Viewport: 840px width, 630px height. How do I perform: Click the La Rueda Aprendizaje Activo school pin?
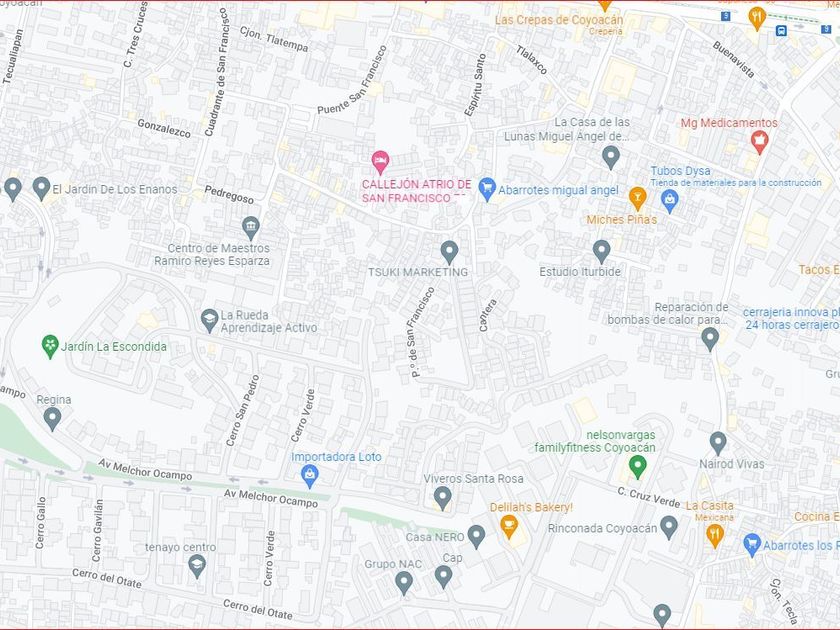[209, 320]
